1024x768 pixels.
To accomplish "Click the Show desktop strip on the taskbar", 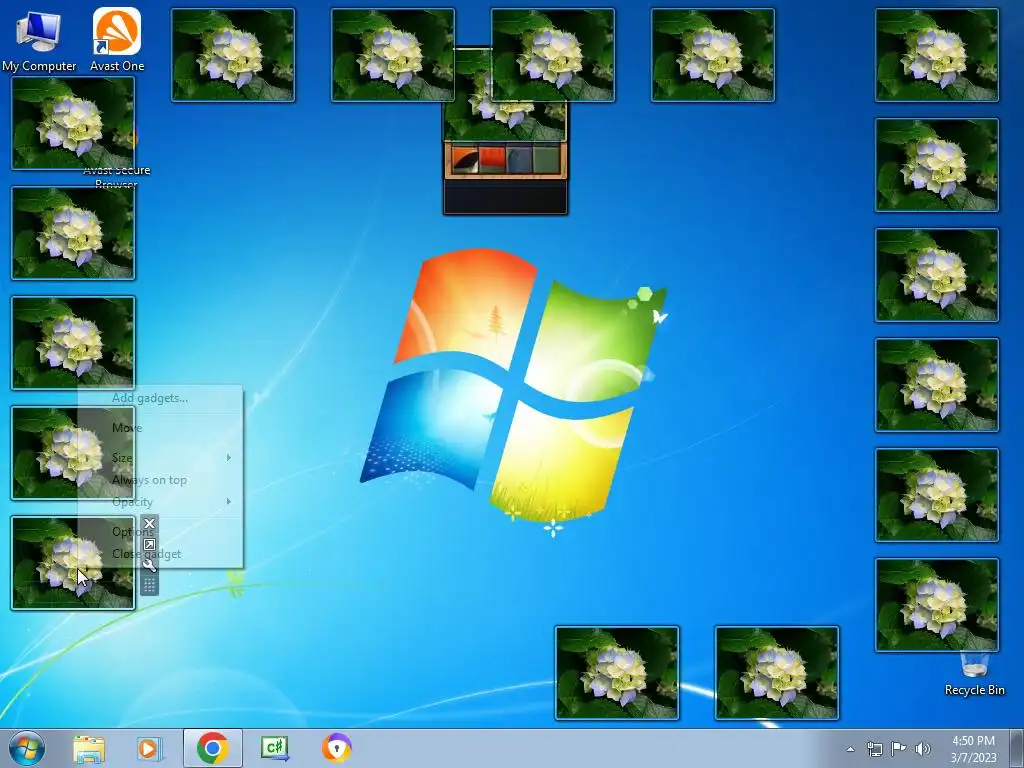I will (x=1017, y=749).
